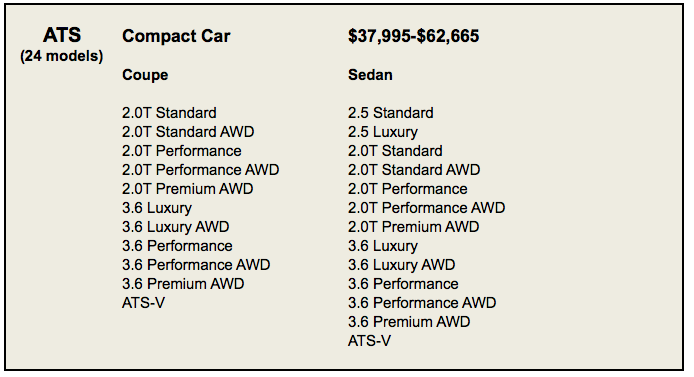The width and height of the screenshot is (694, 377).
Task: Click Sedan 2.5 Luxury trim
Action: click(383, 132)
